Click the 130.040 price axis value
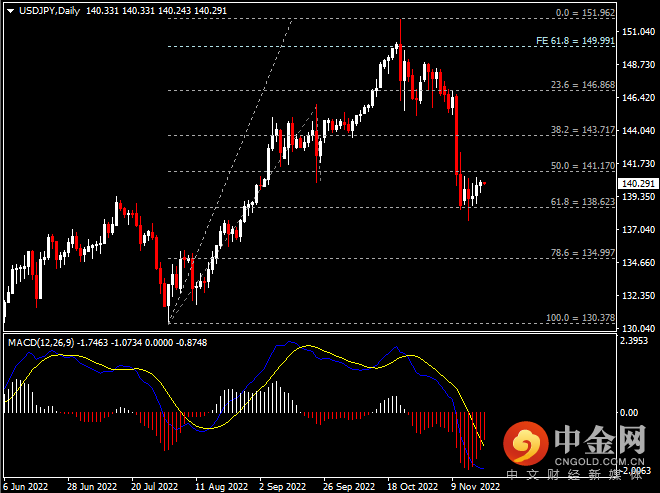The height and width of the screenshot is (493, 660). pyautogui.click(x=639, y=328)
